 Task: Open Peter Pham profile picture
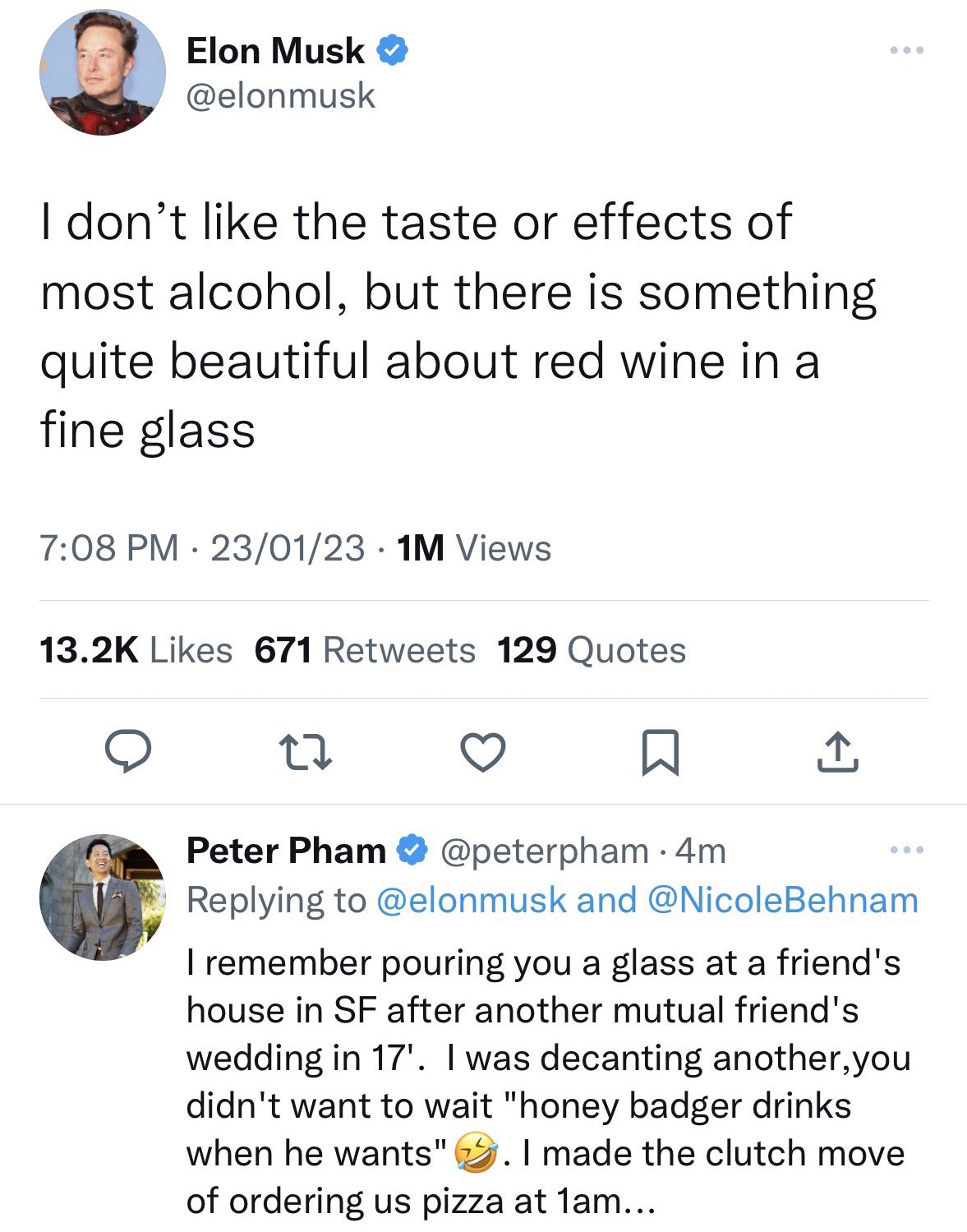[103, 897]
